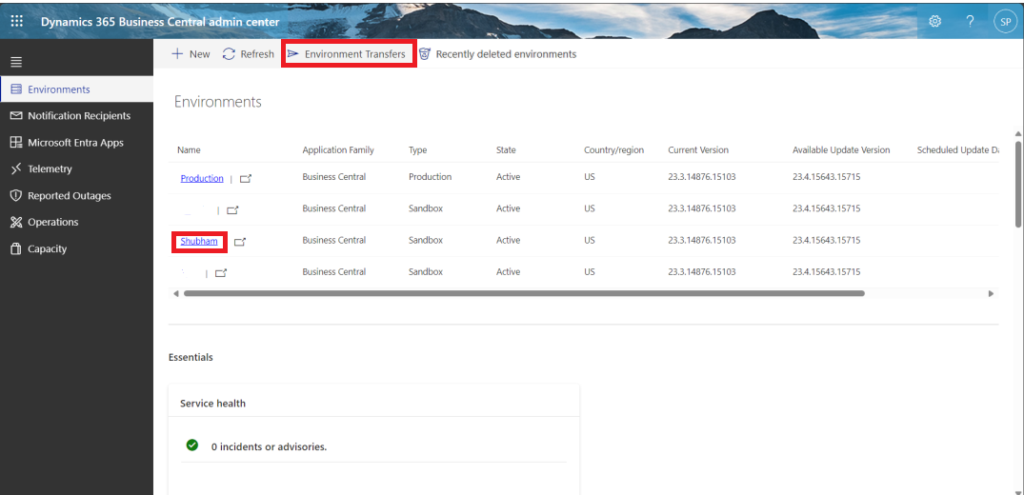Viewport: 1024px width, 495px height.
Task: Open Reported Outages page
Action: click(x=76, y=195)
